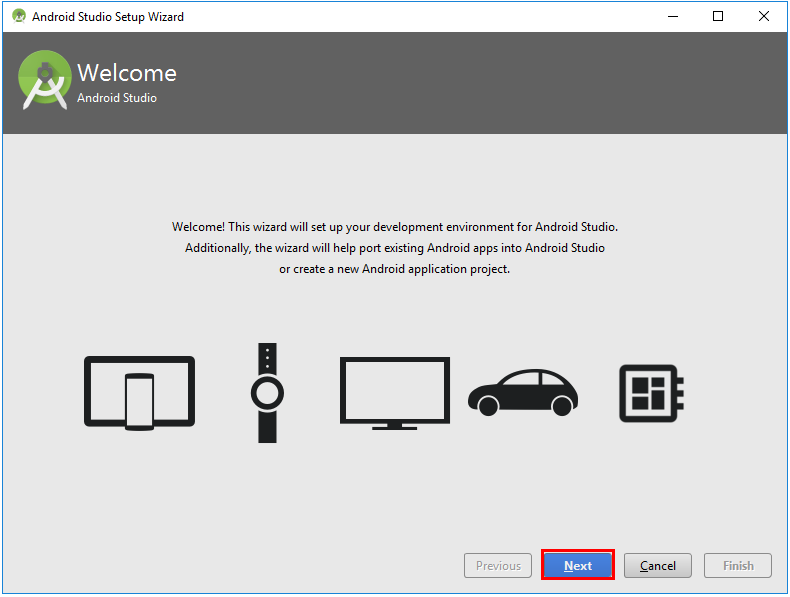Click the 'Additionally, the wizard will help' line
This screenshot has height=597, width=790.
(x=395, y=248)
